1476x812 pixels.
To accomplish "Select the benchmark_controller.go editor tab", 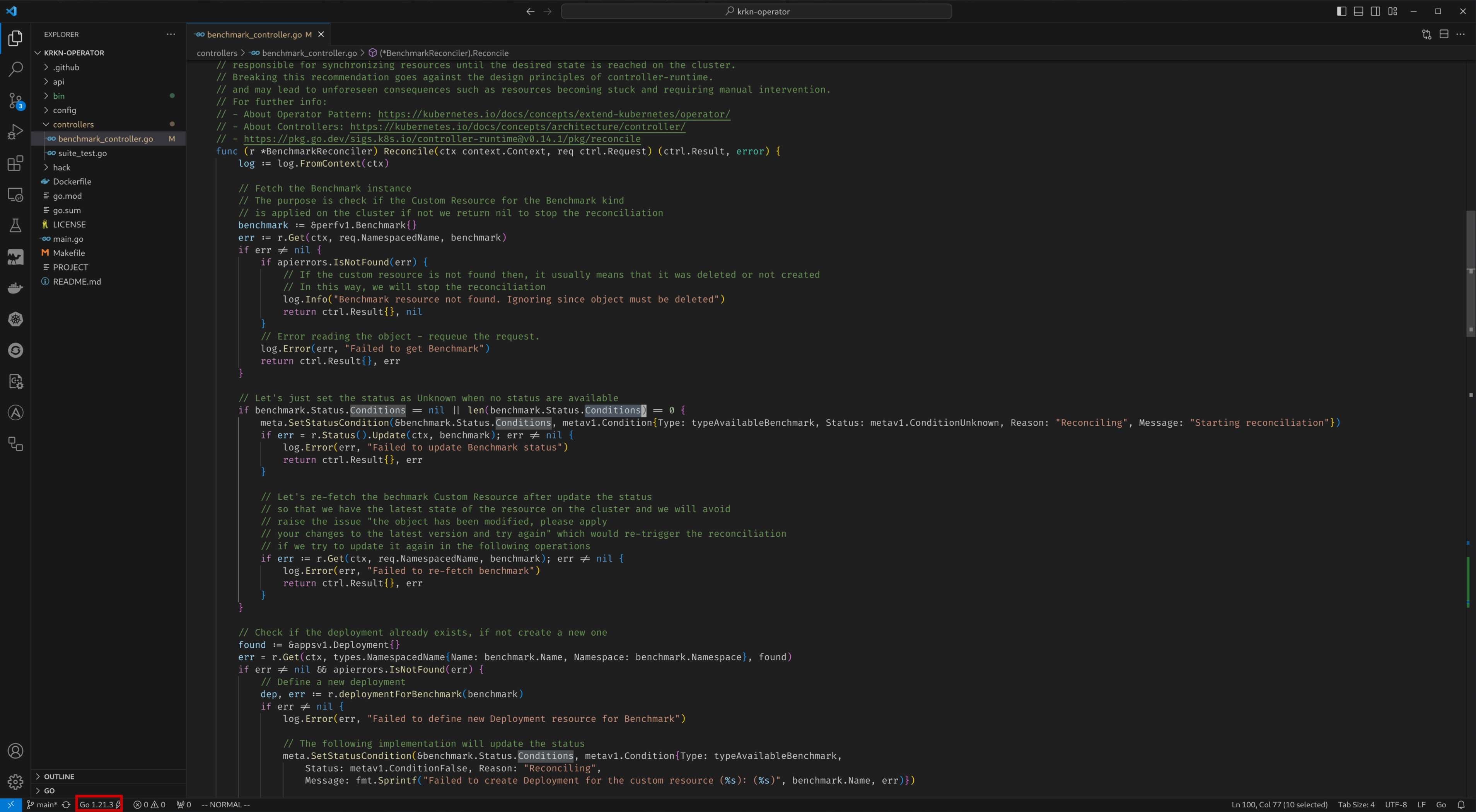I will pos(254,34).
